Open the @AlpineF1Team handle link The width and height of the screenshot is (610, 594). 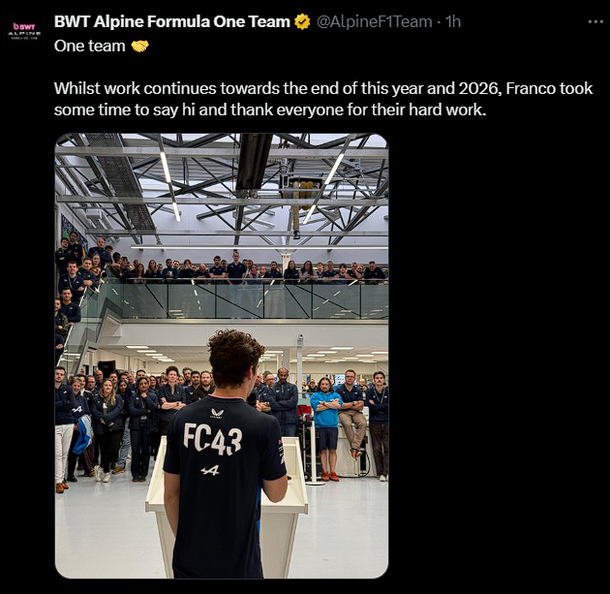[374, 22]
